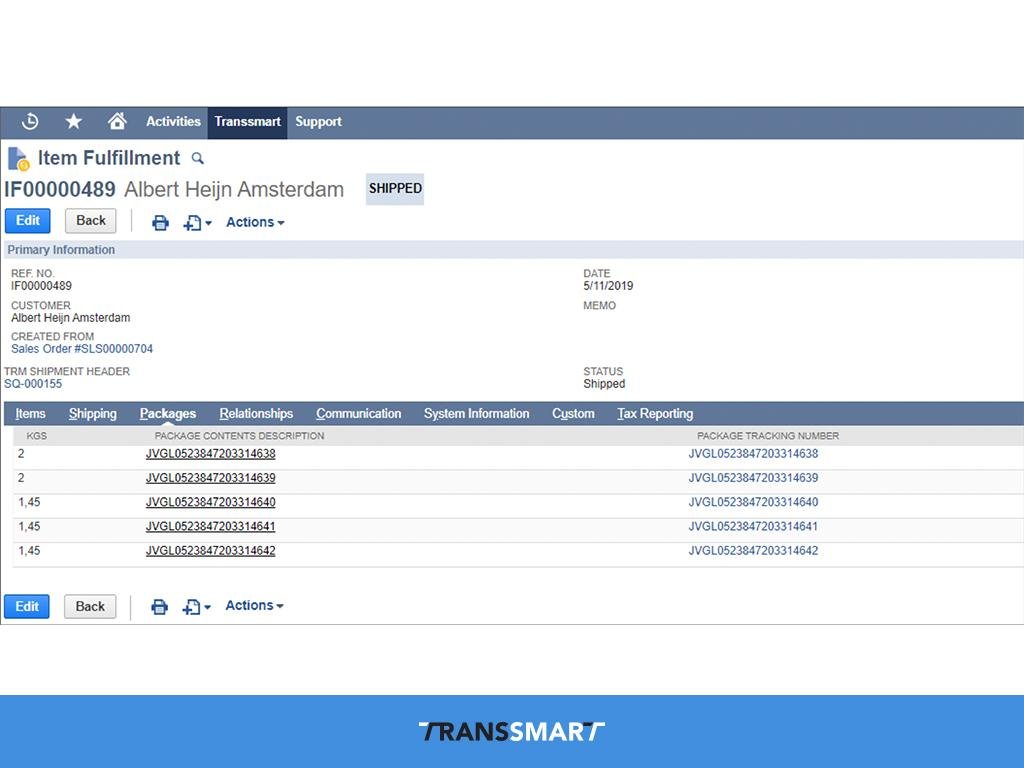This screenshot has height=768, width=1024.
Task: Click the Ref. No. value IF00000489
Action: (x=41, y=286)
